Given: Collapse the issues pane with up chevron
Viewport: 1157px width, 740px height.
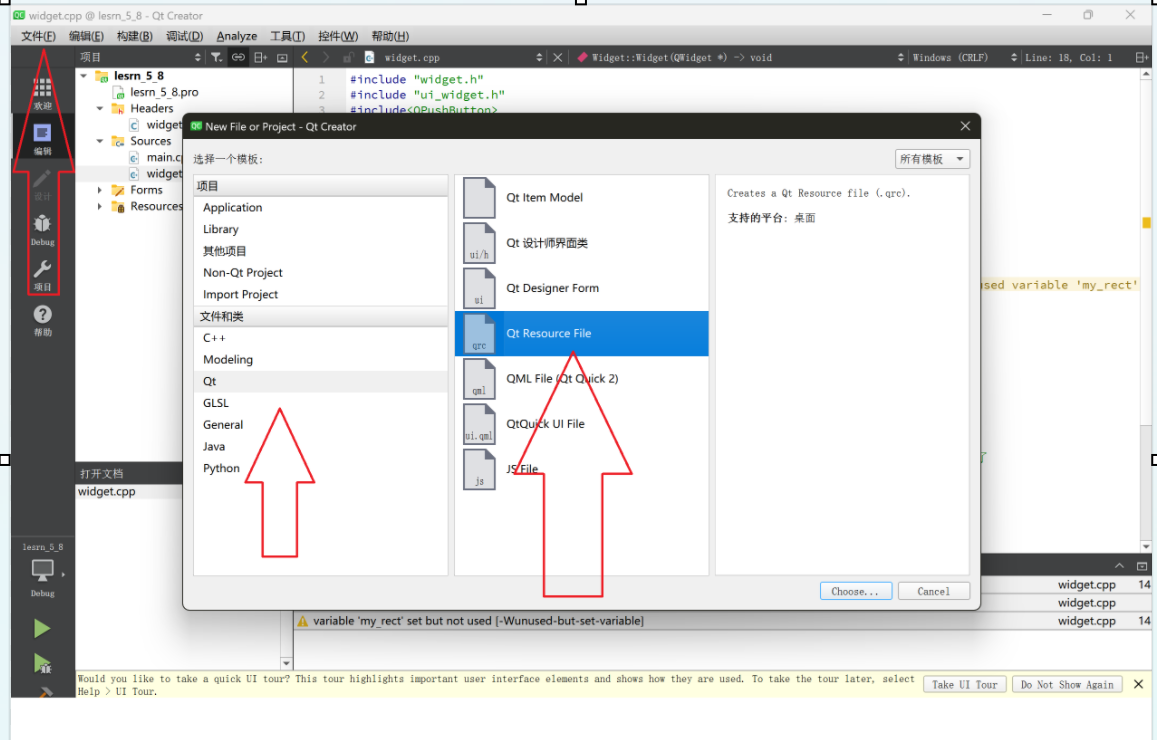Looking at the screenshot, I should pyautogui.click(x=1119, y=566).
